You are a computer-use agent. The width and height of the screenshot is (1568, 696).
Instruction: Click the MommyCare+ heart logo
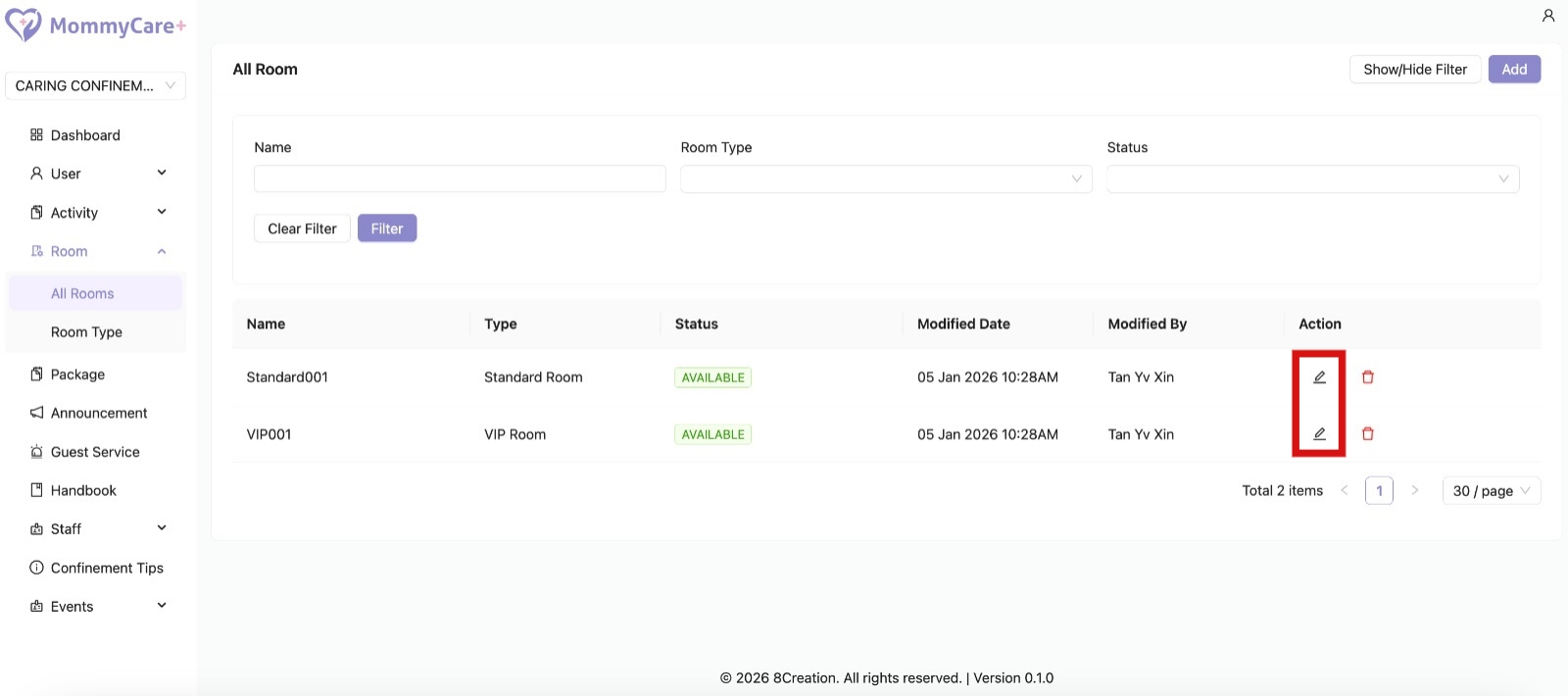click(x=24, y=25)
